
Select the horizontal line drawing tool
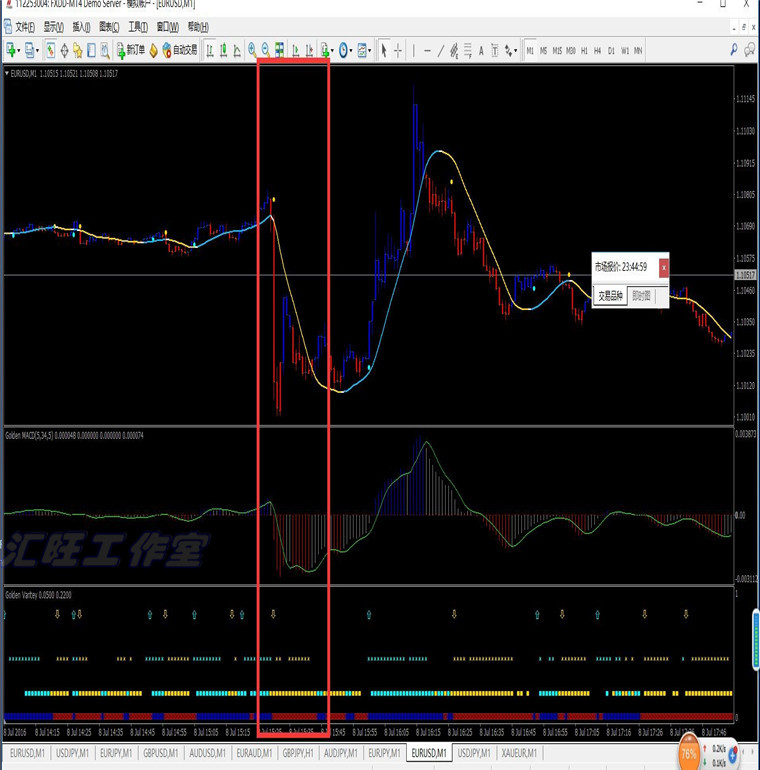(x=427, y=50)
